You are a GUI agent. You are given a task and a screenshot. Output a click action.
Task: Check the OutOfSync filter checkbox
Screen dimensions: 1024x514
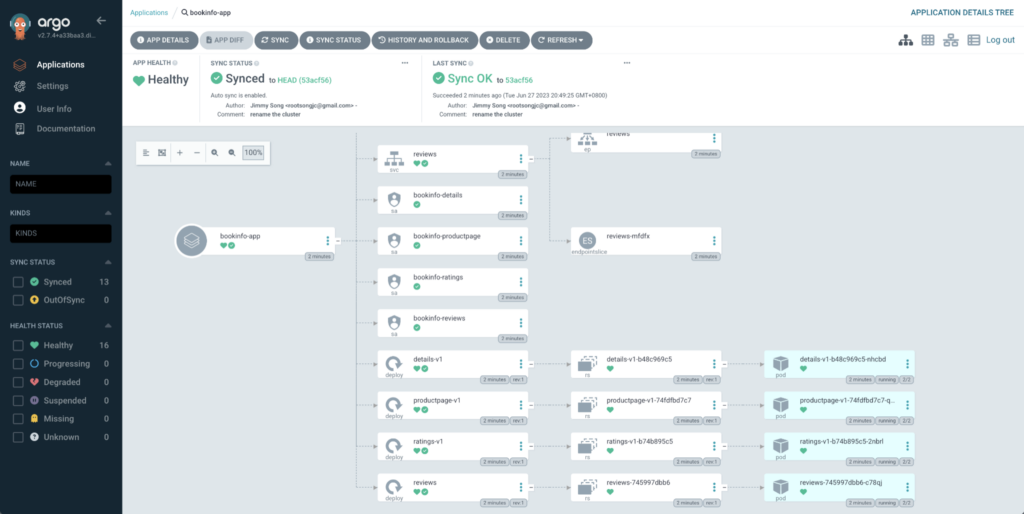tap(18, 300)
